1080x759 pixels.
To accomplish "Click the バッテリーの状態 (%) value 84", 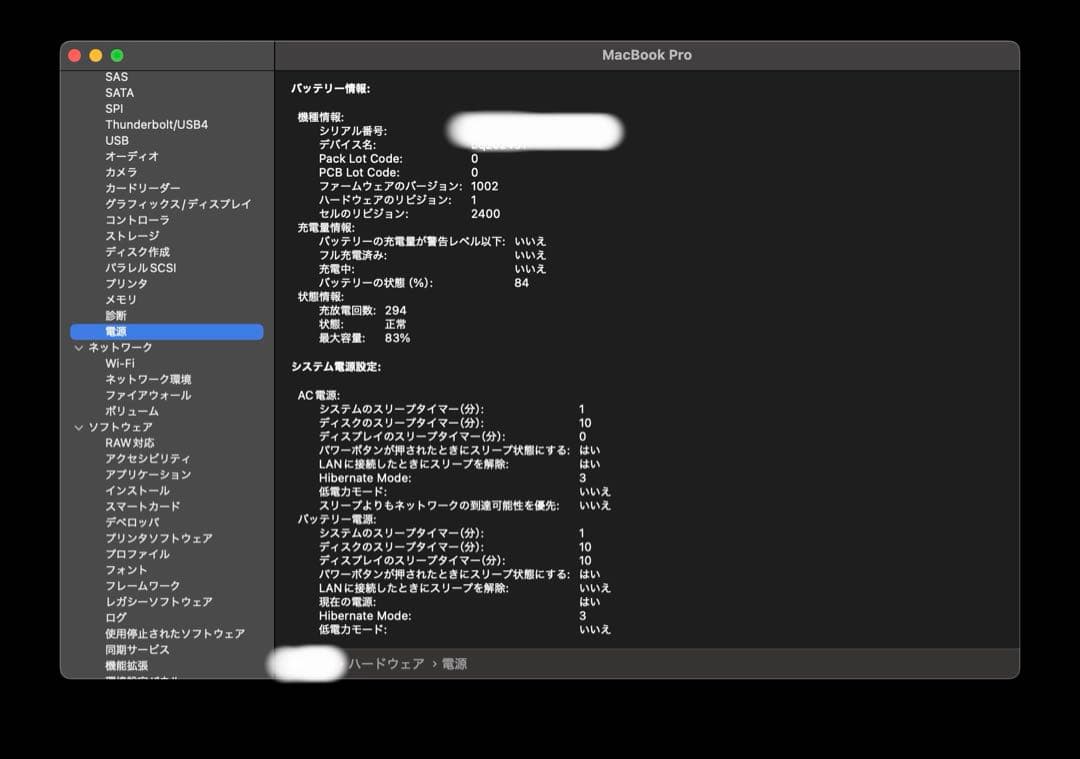I will 521,283.
